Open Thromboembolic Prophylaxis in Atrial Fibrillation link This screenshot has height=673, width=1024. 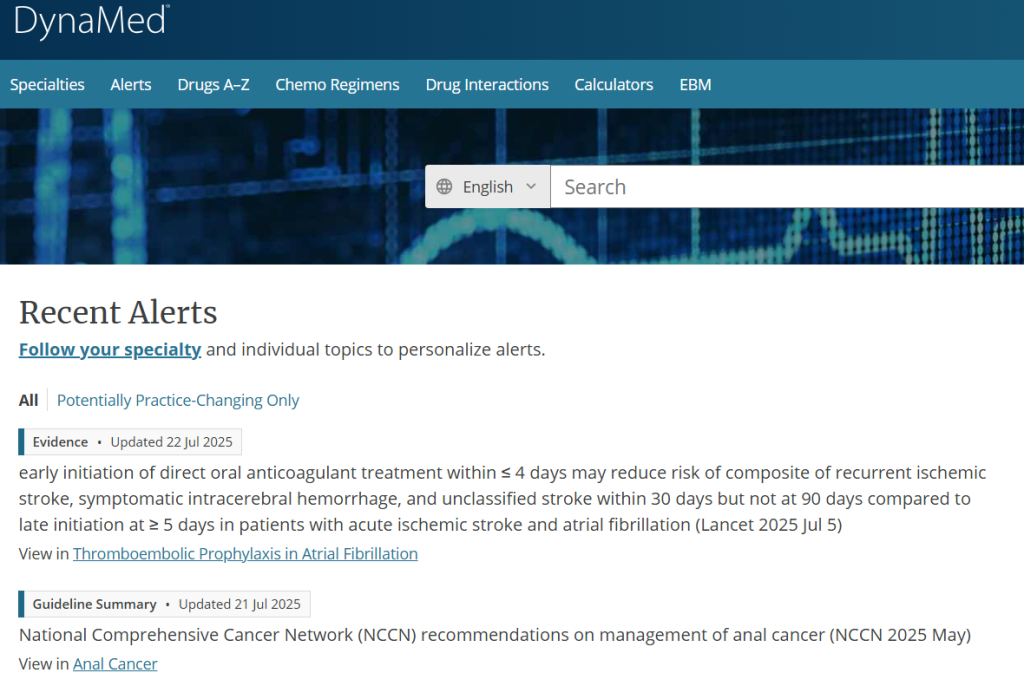click(246, 554)
